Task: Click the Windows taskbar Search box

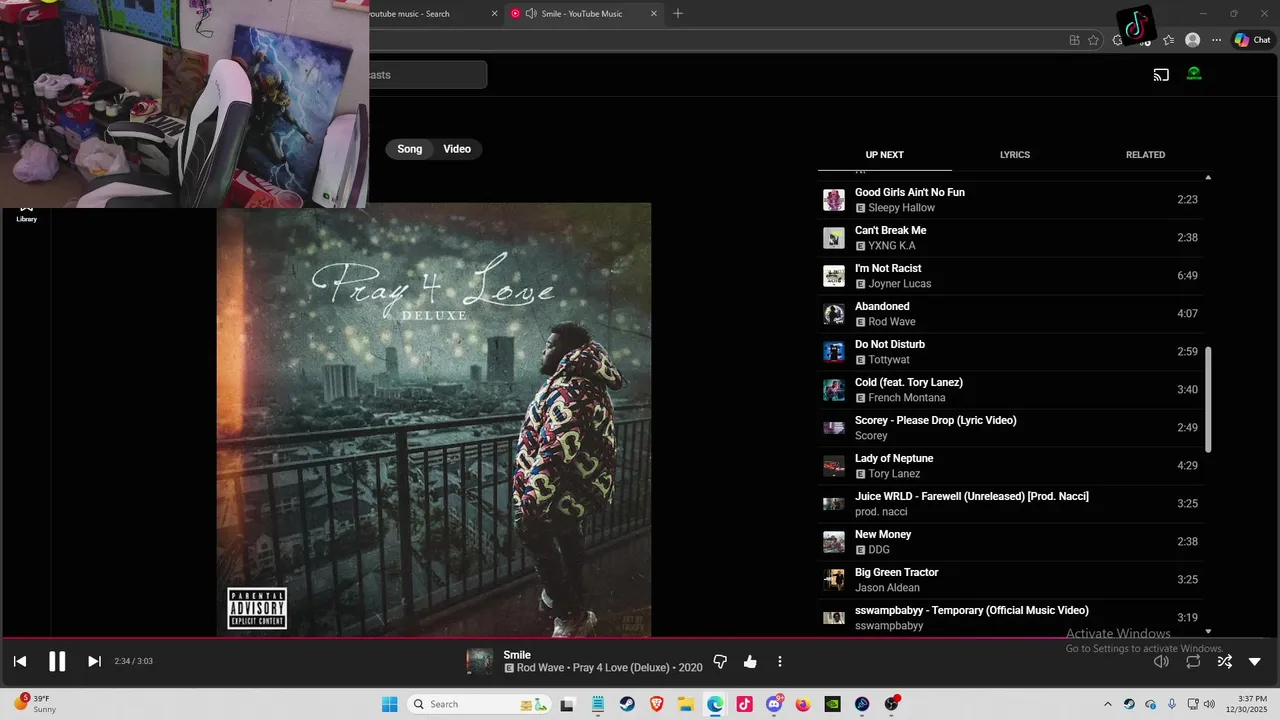Action: pyautogui.click(x=480, y=704)
